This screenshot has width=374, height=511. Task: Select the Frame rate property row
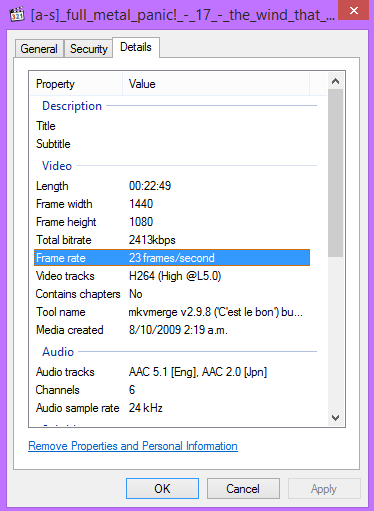[172, 258]
